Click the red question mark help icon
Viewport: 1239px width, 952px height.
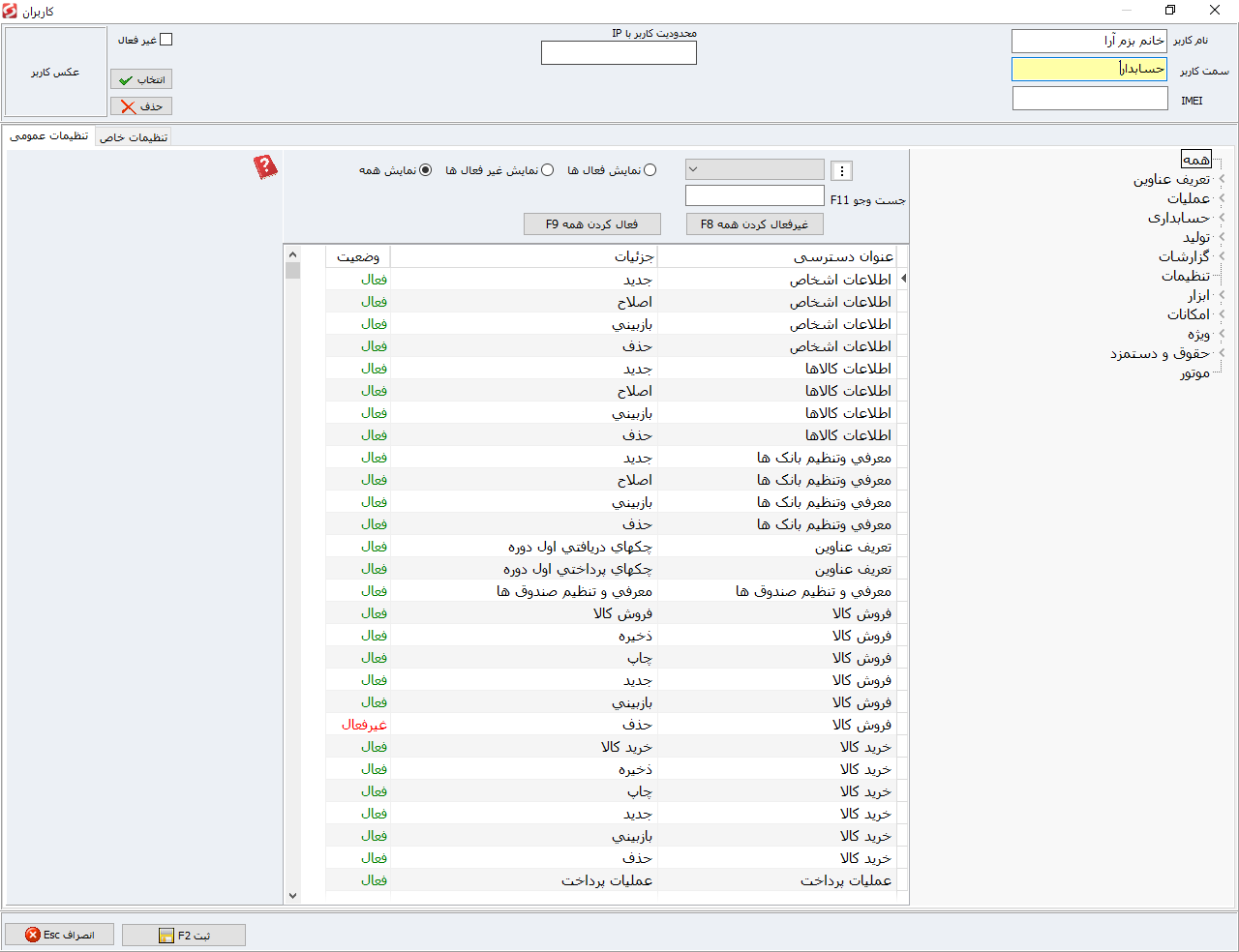click(x=265, y=167)
